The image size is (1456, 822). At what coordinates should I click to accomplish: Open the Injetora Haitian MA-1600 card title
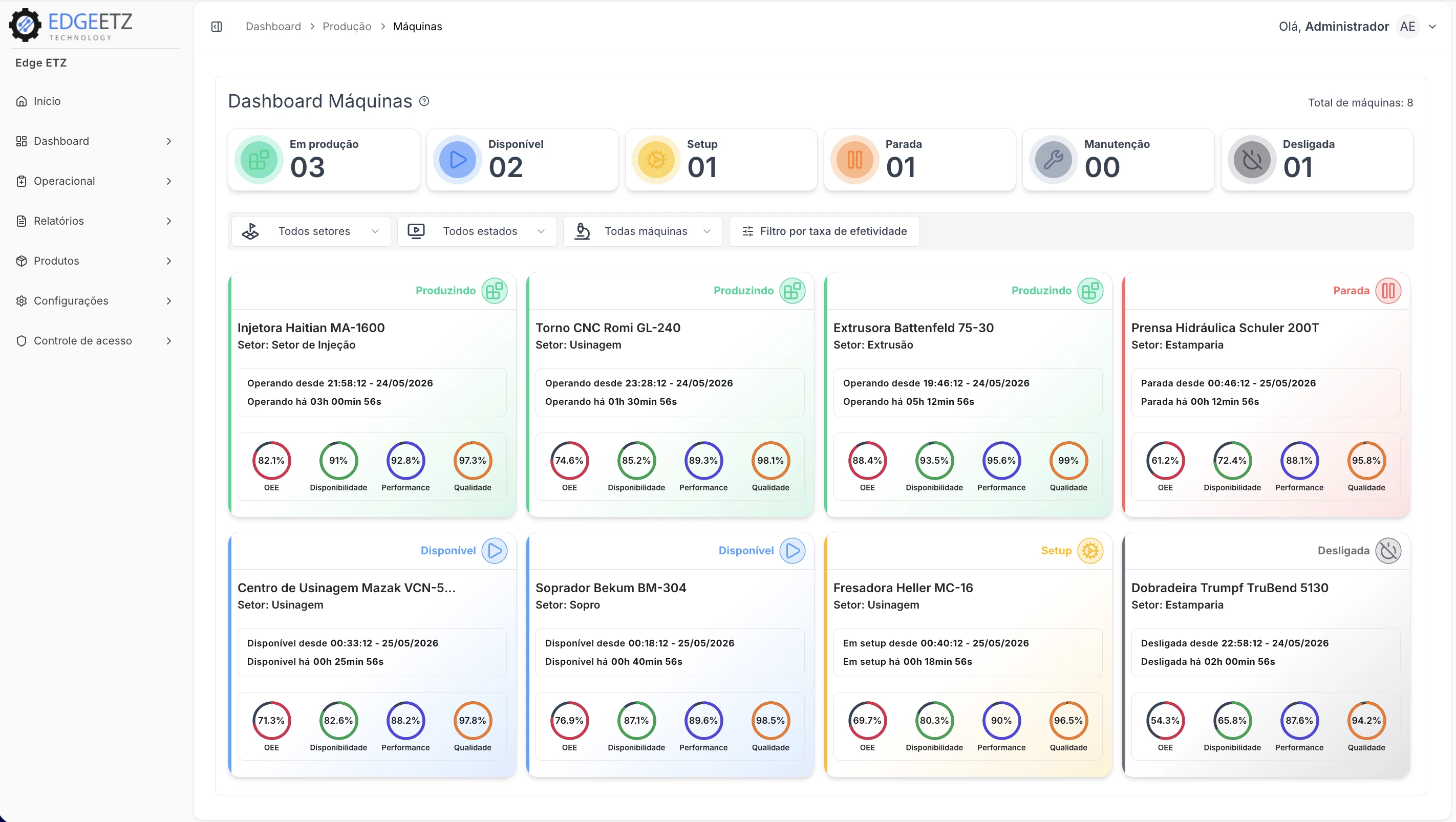(311, 328)
